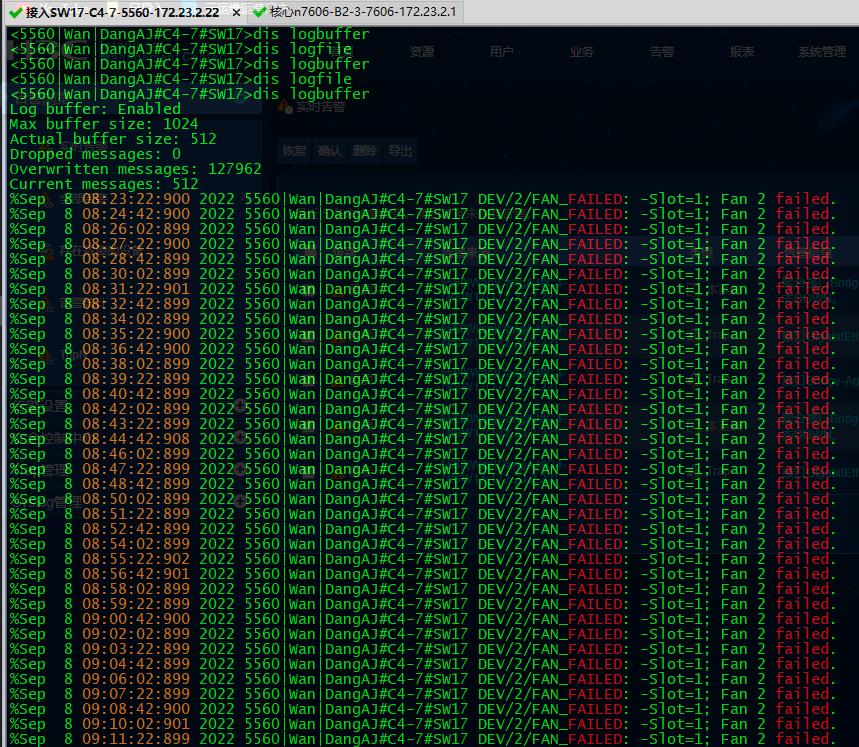The width and height of the screenshot is (859, 747).
Task: Click the 08:27:22:900 timestamp in the log
Action: tap(136, 244)
